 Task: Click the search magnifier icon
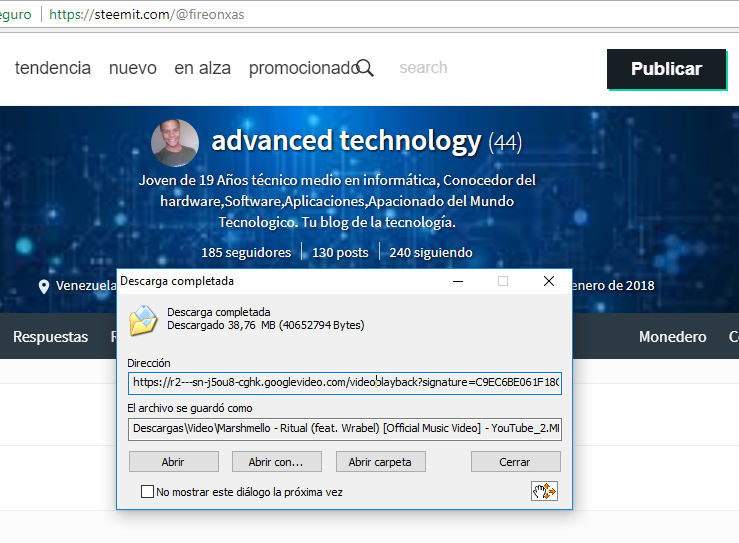pyautogui.click(x=365, y=68)
